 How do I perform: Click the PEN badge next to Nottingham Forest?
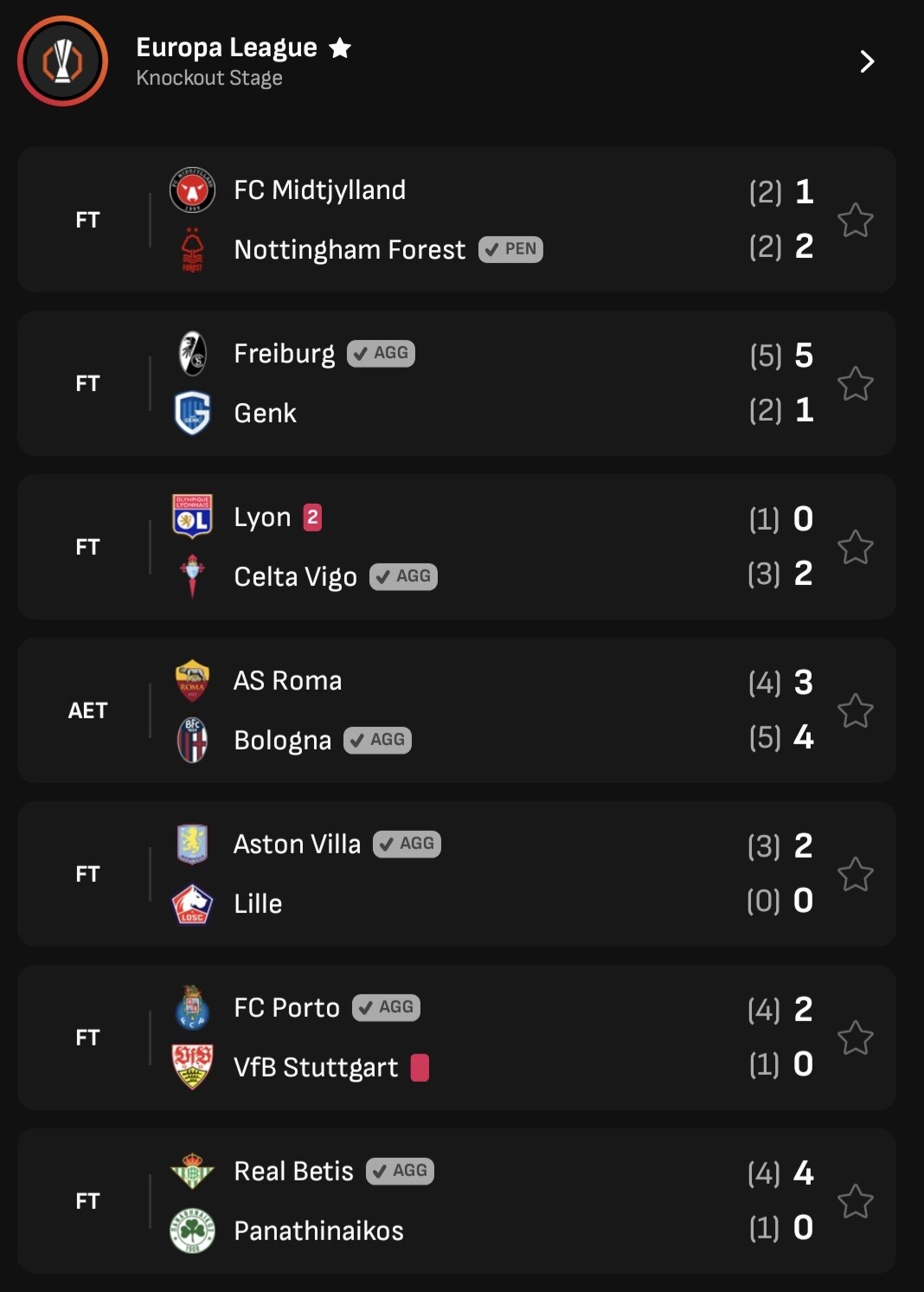tap(510, 249)
